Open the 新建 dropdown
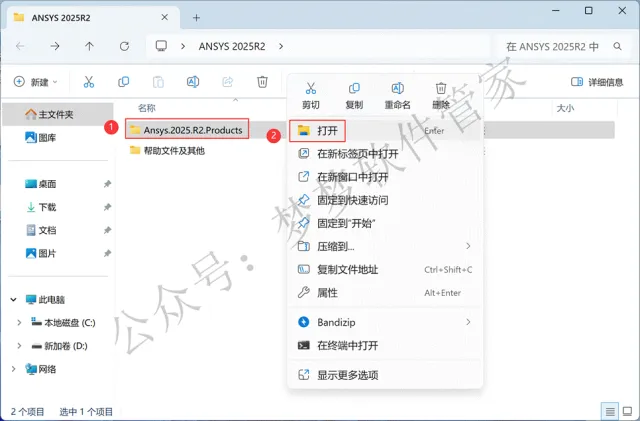This screenshot has width=640, height=421. pyautogui.click(x=36, y=82)
